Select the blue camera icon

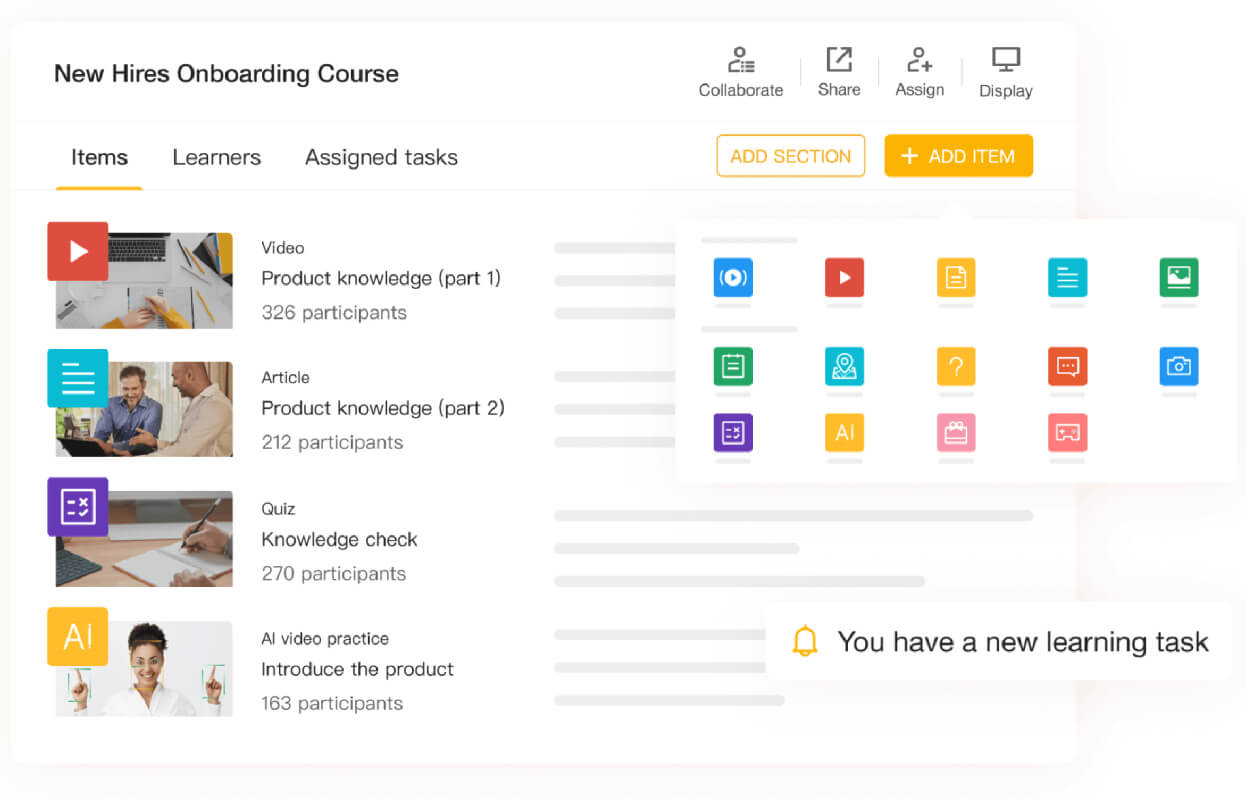point(1179,366)
